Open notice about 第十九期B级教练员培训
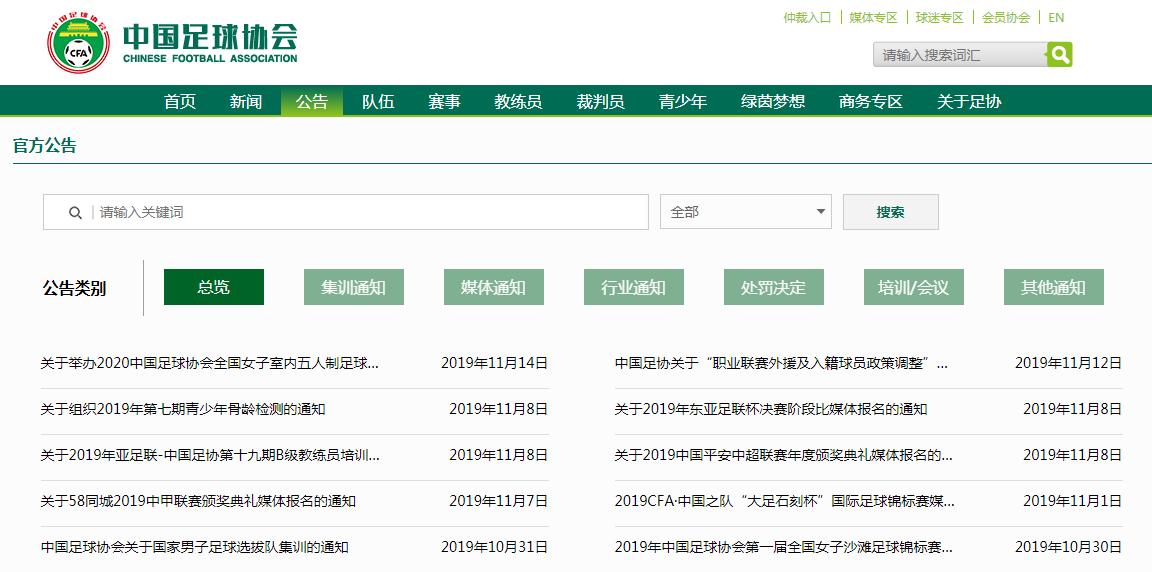Viewport: 1152px width, 572px height. coord(210,455)
